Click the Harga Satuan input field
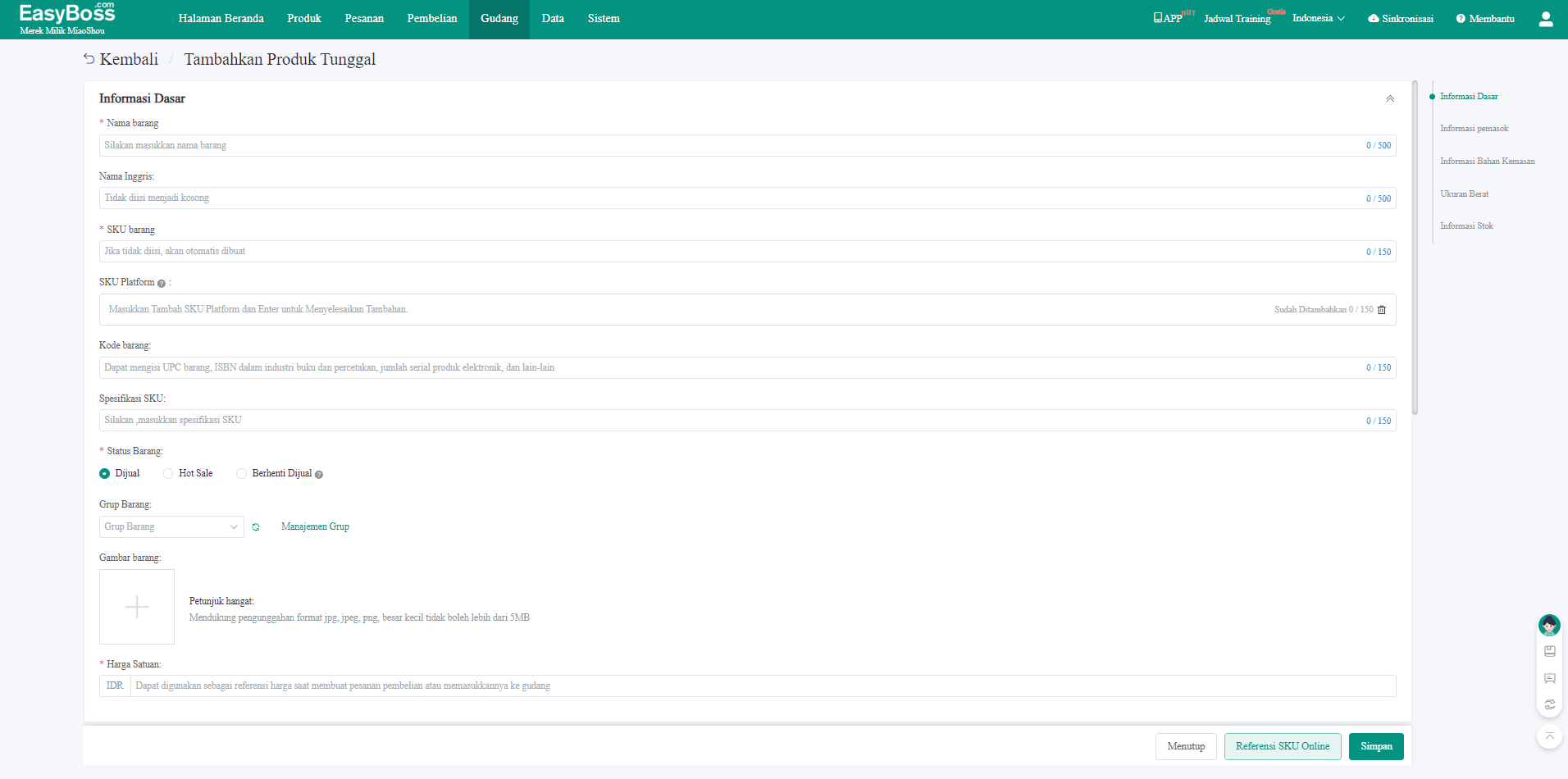Viewport: 1568px width, 779px height. click(763, 686)
